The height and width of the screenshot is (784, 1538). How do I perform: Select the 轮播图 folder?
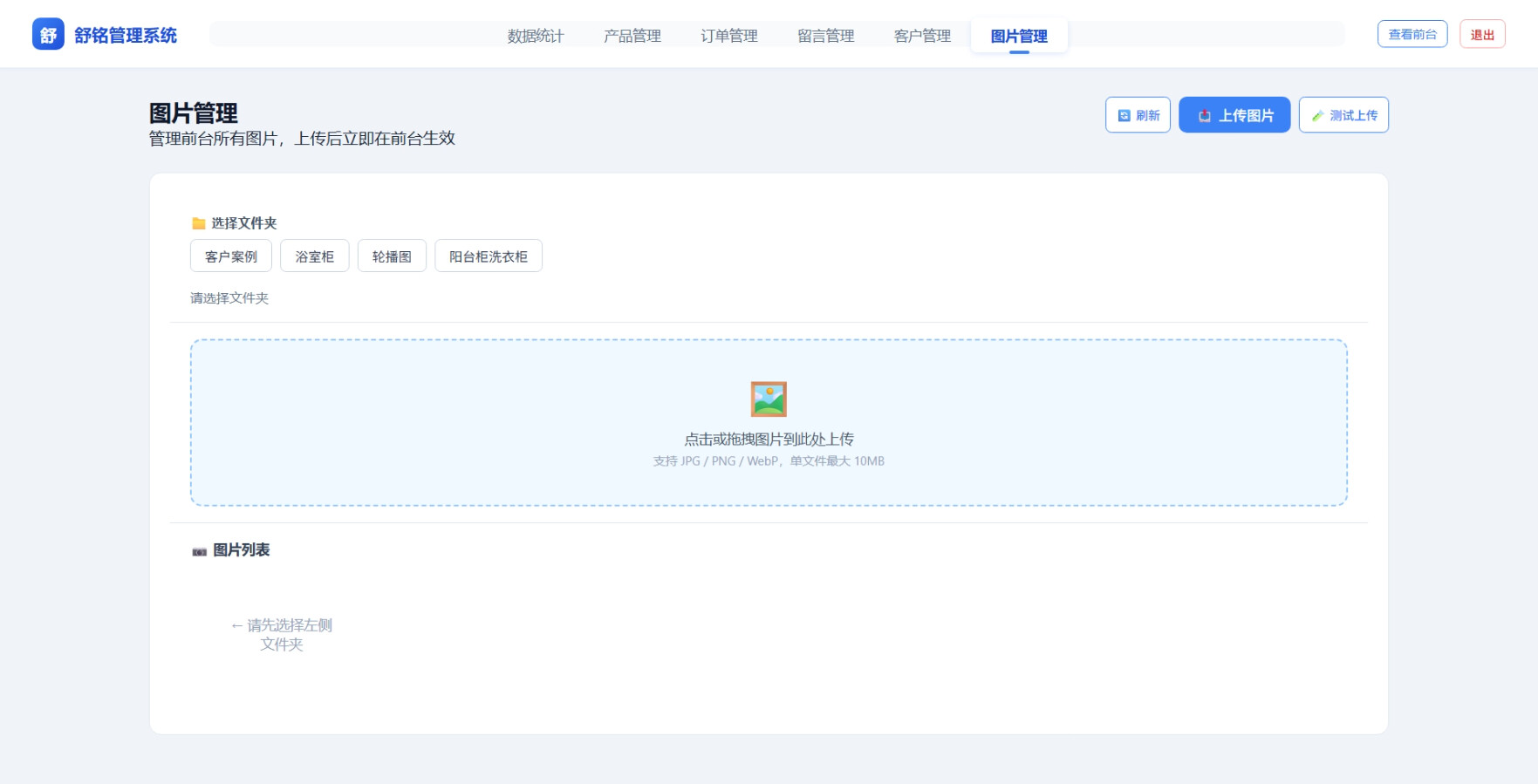pyautogui.click(x=392, y=256)
